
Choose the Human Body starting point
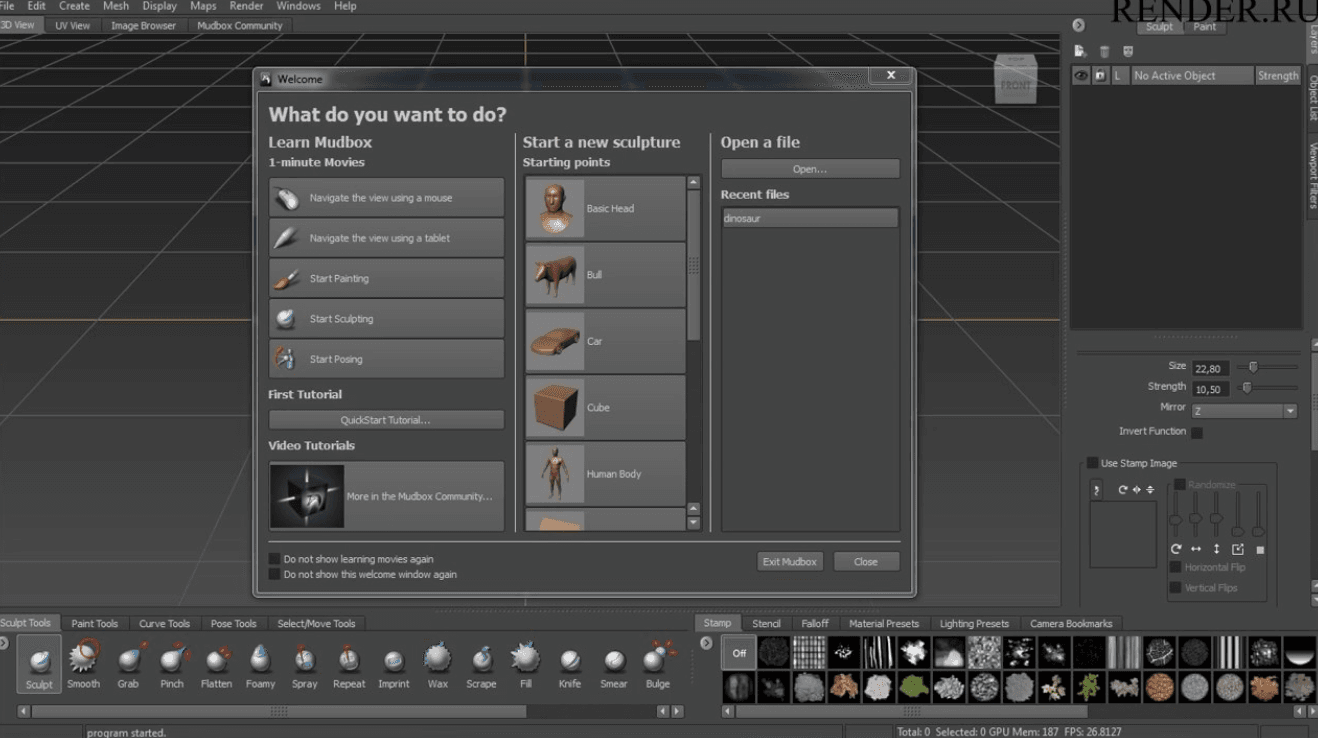pos(605,474)
